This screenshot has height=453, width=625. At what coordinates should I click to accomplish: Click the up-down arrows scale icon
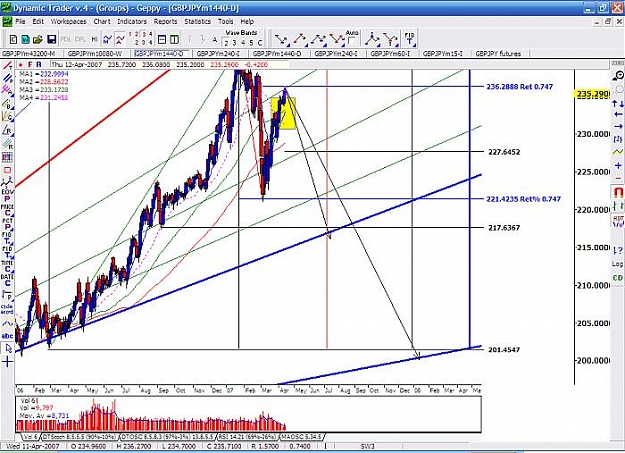coord(617,104)
